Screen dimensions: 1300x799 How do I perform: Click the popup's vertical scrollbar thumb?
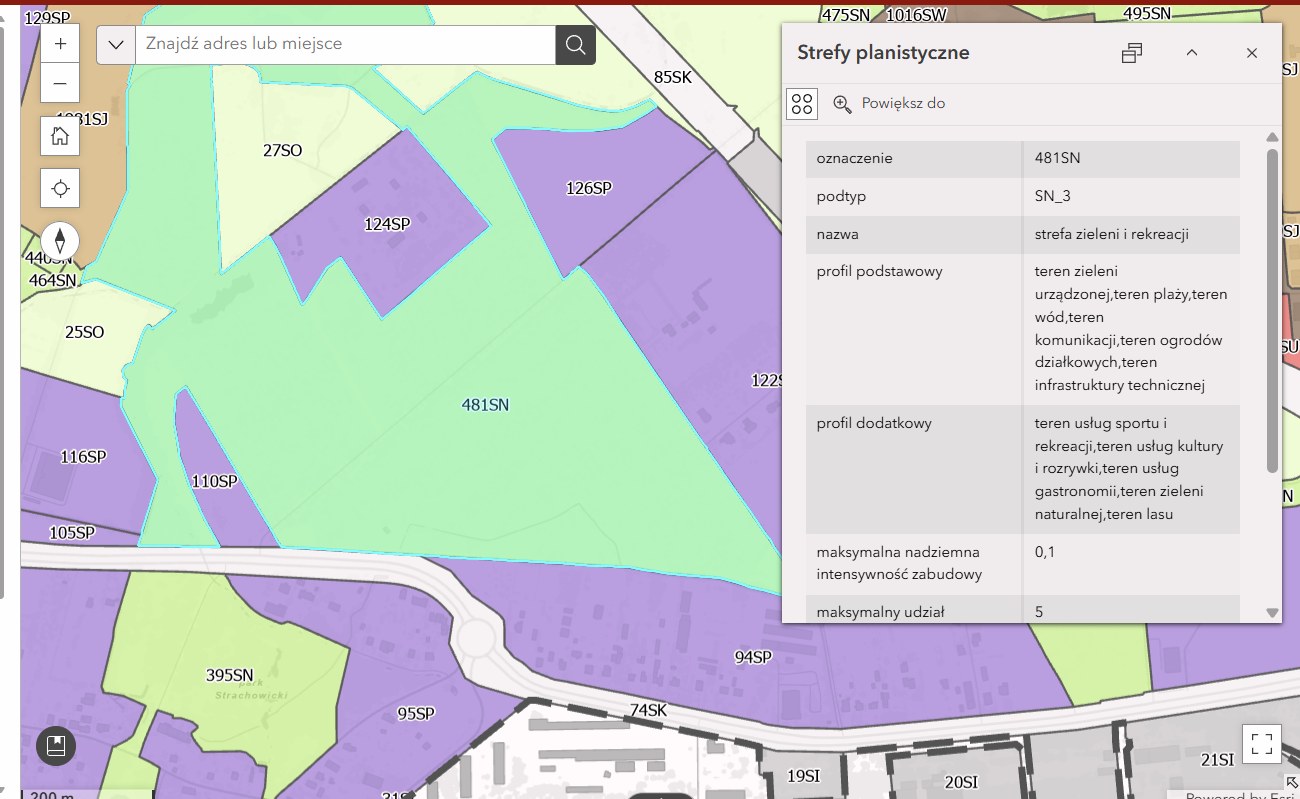[1272, 310]
